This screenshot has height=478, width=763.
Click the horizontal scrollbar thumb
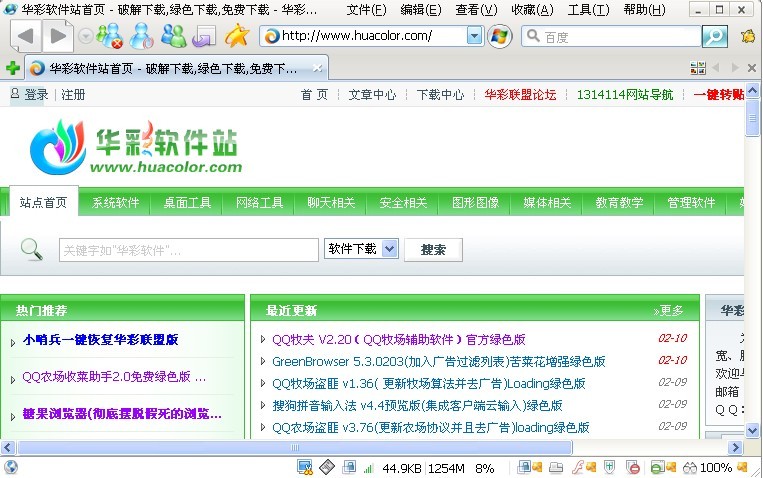click(295, 447)
